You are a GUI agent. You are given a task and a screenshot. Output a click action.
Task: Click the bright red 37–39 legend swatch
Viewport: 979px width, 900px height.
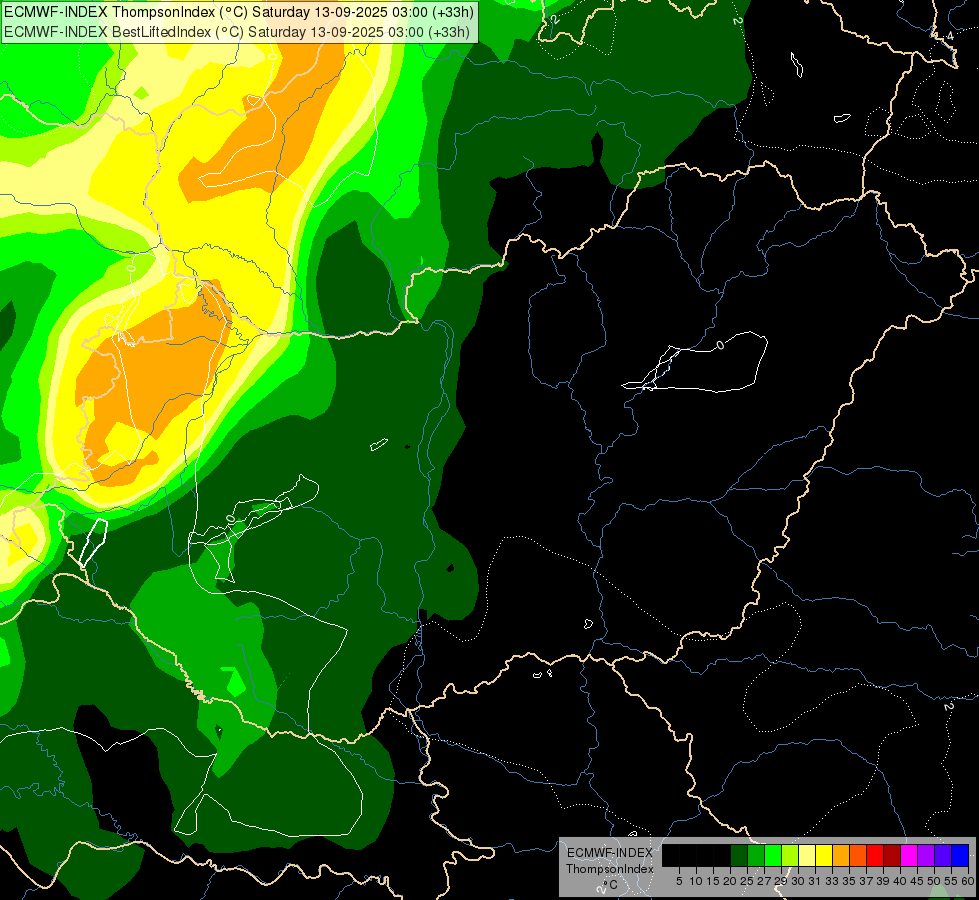(x=875, y=855)
